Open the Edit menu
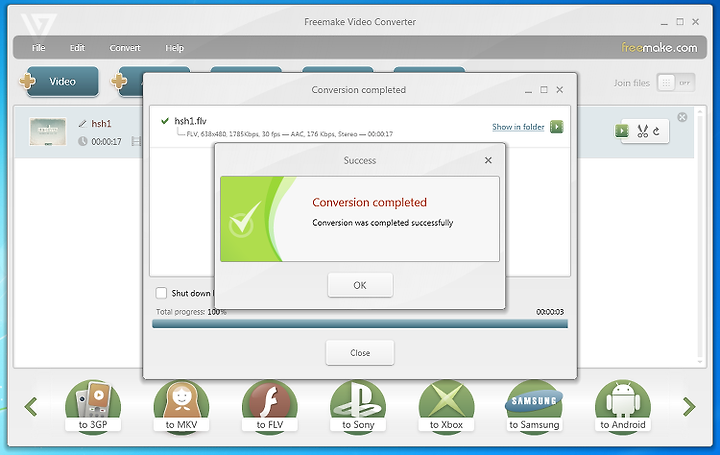The height and width of the screenshot is (455, 720). (77, 48)
